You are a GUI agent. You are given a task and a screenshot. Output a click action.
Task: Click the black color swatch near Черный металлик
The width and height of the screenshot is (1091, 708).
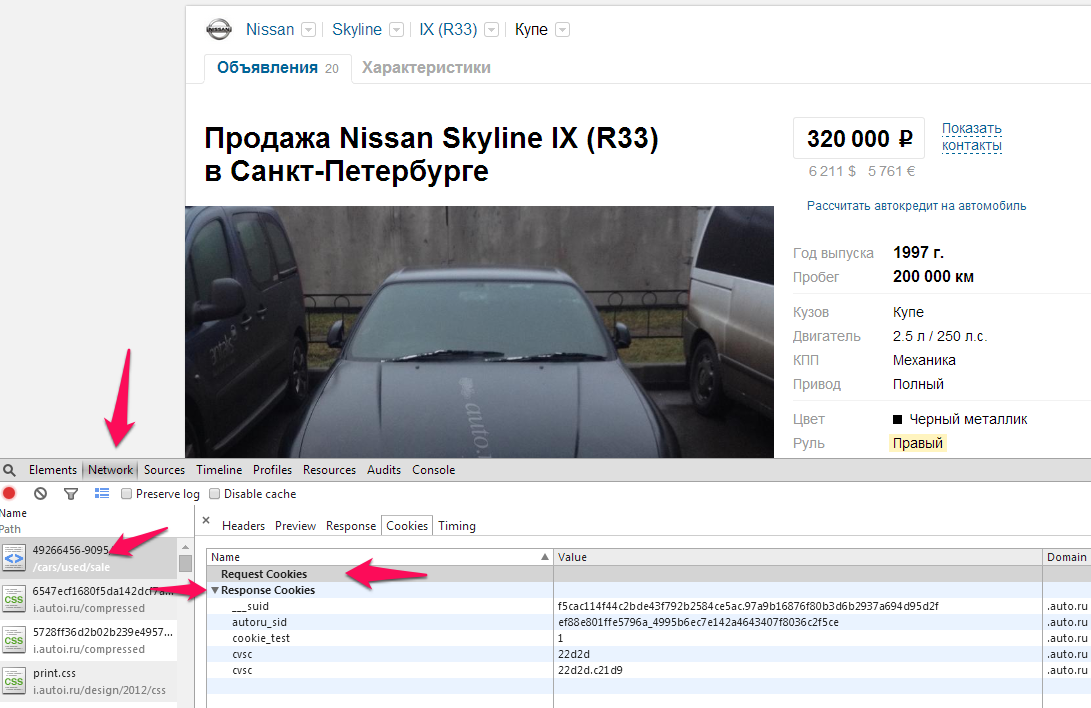[898, 419]
